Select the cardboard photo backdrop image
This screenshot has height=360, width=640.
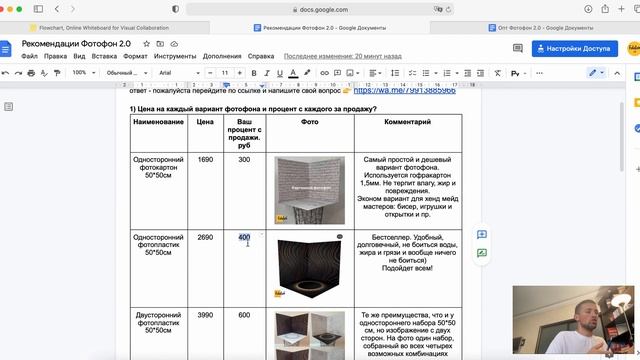[x=309, y=190]
